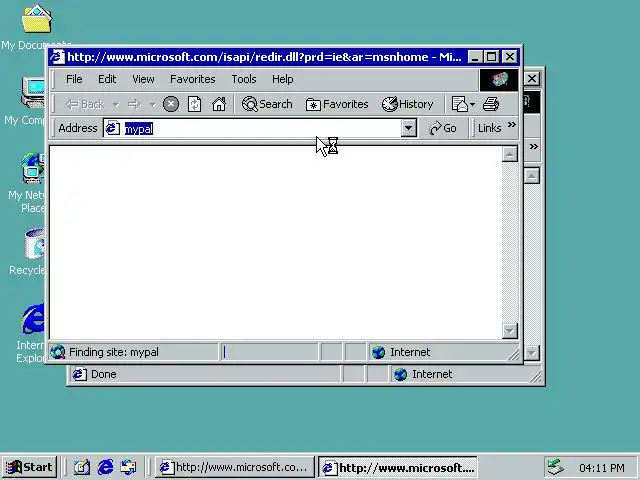Viewport: 640px width, 480px height.
Task: Launch Internet Explorer from quick launch
Action: (x=105, y=467)
